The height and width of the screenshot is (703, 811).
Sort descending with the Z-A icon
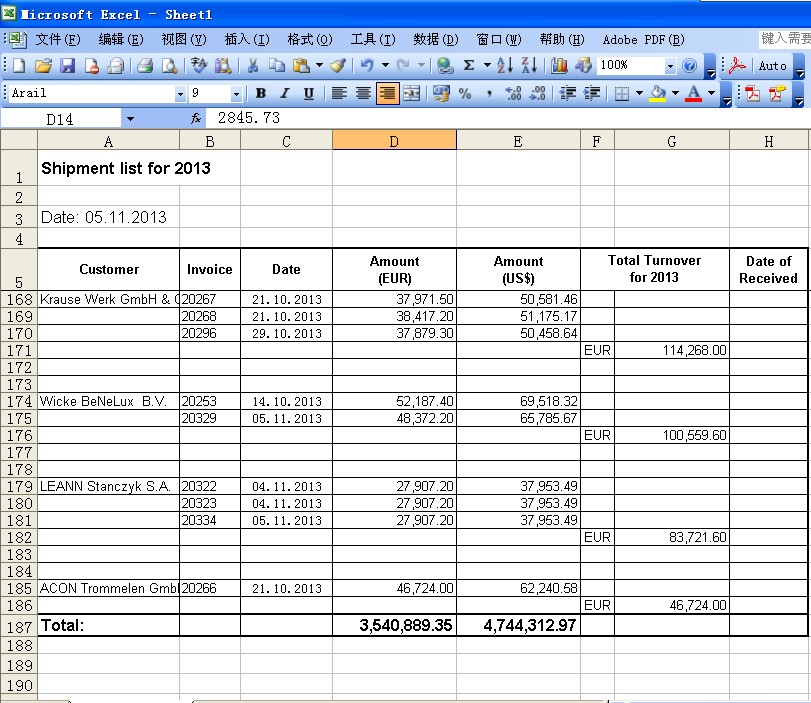tap(529, 66)
